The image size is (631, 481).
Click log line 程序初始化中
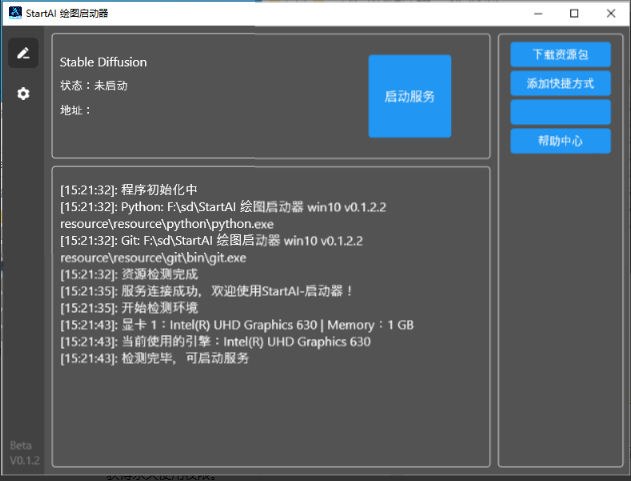click(129, 190)
